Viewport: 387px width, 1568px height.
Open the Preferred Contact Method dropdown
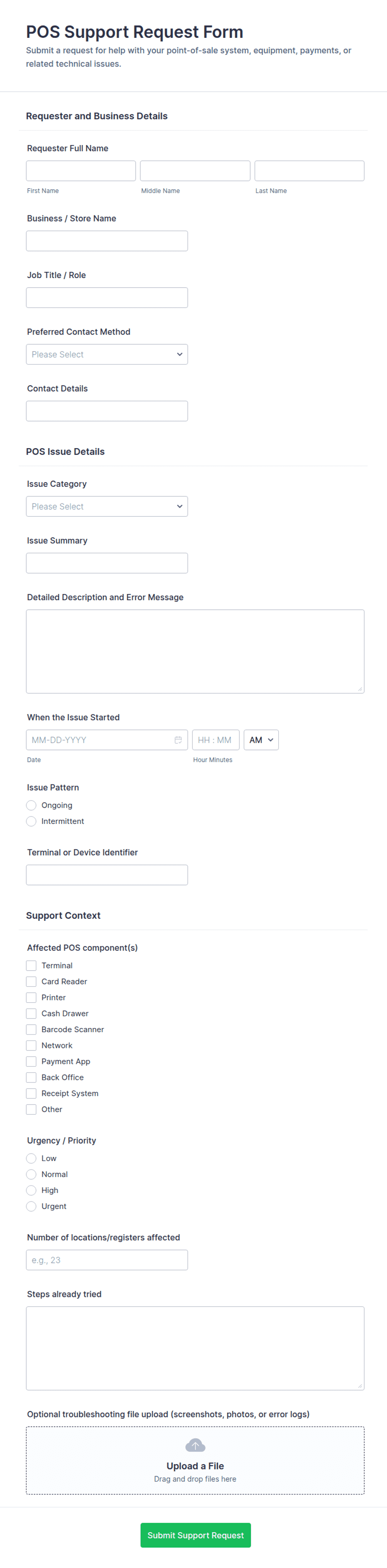click(x=107, y=354)
